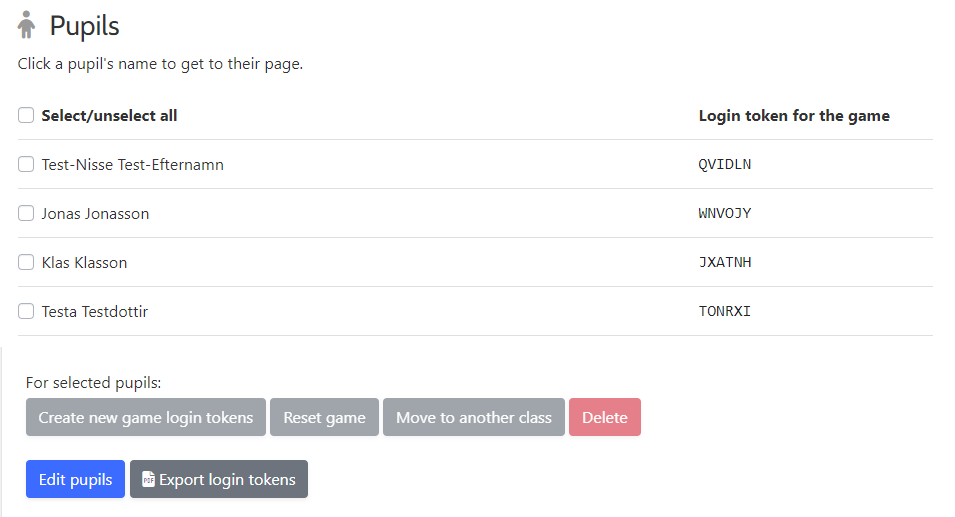Click the Select/unselect all label text
955x517 pixels.
pos(109,116)
